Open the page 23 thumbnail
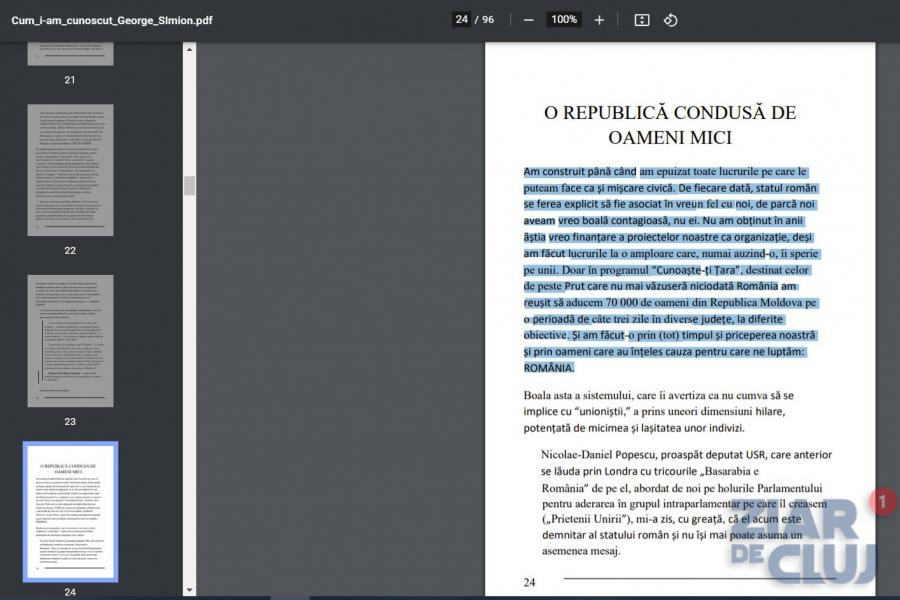The height and width of the screenshot is (600, 900). 70,341
